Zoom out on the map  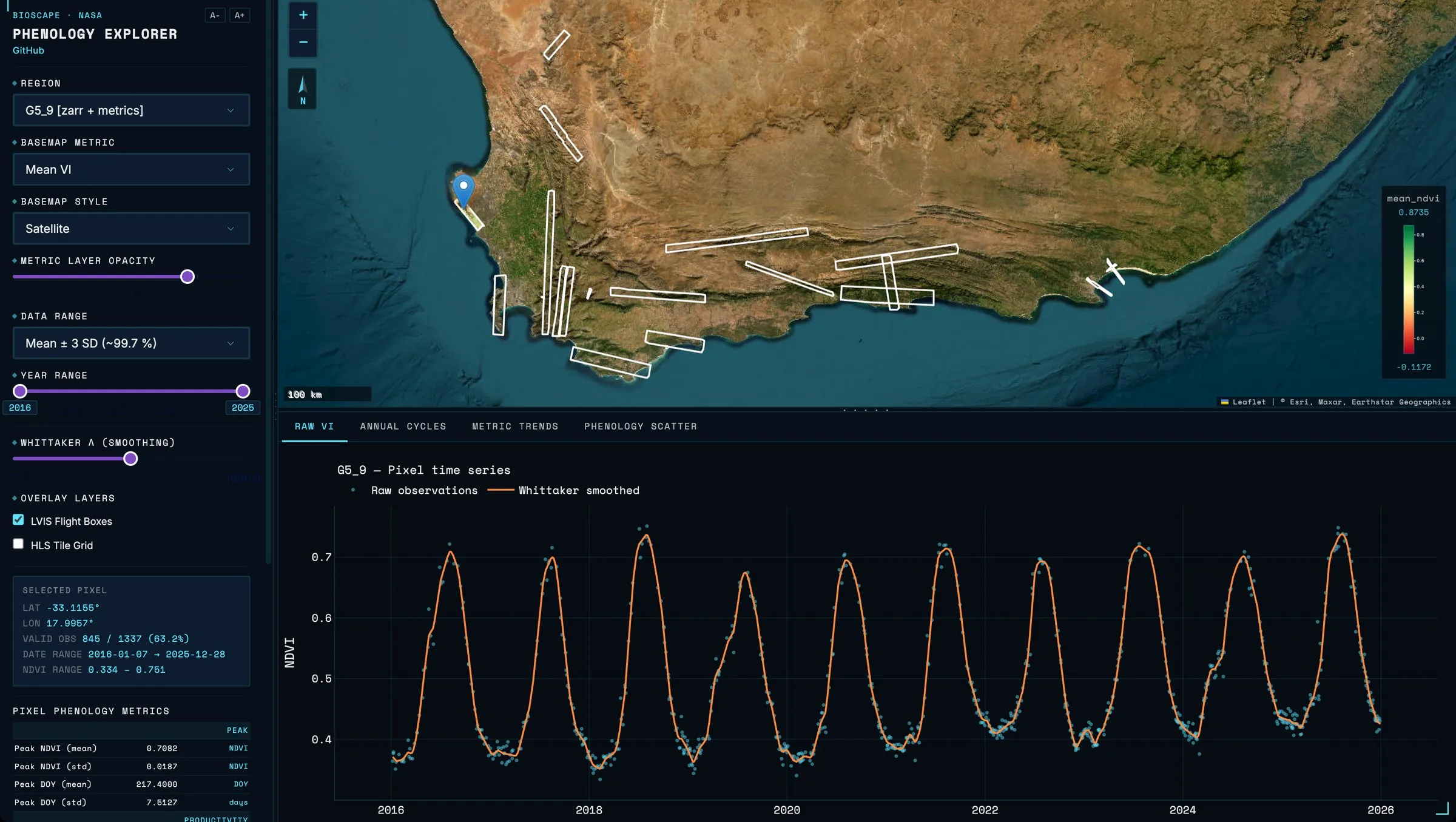point(303,42)
